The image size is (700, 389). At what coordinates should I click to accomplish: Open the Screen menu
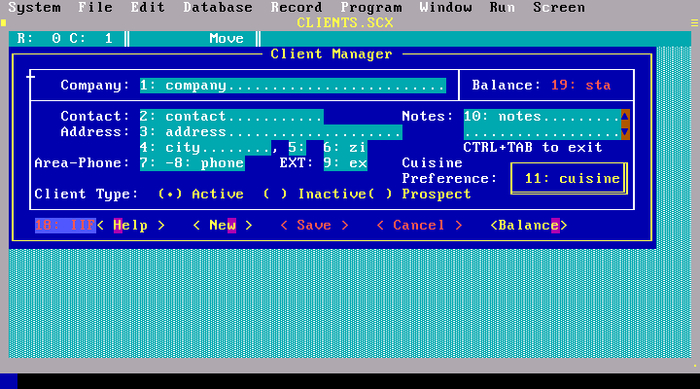(x=558, y=8)
